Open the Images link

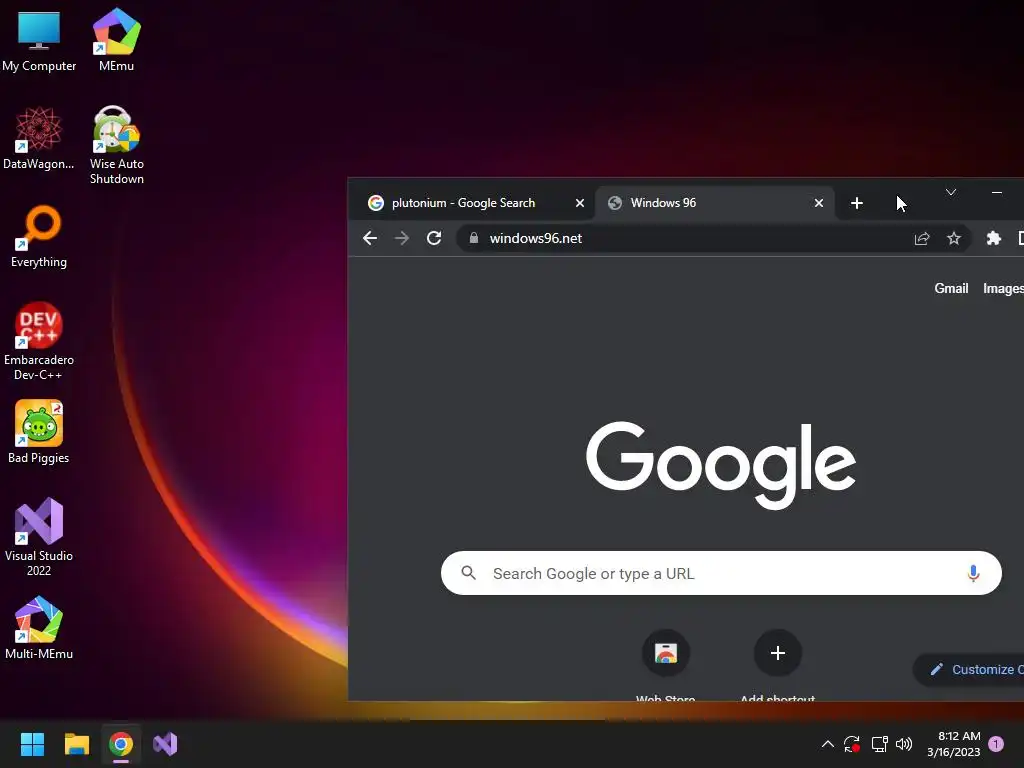1003,289
